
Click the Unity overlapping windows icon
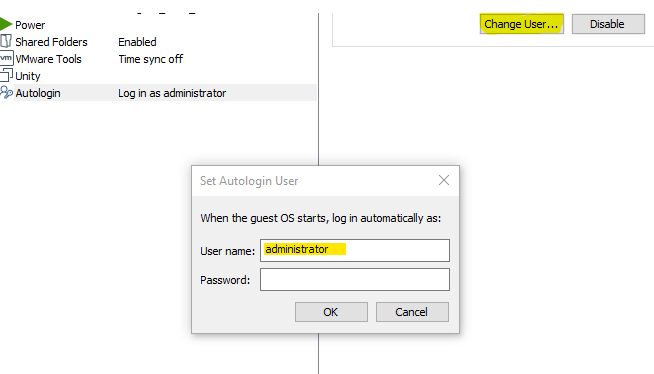tap(6, 75)
